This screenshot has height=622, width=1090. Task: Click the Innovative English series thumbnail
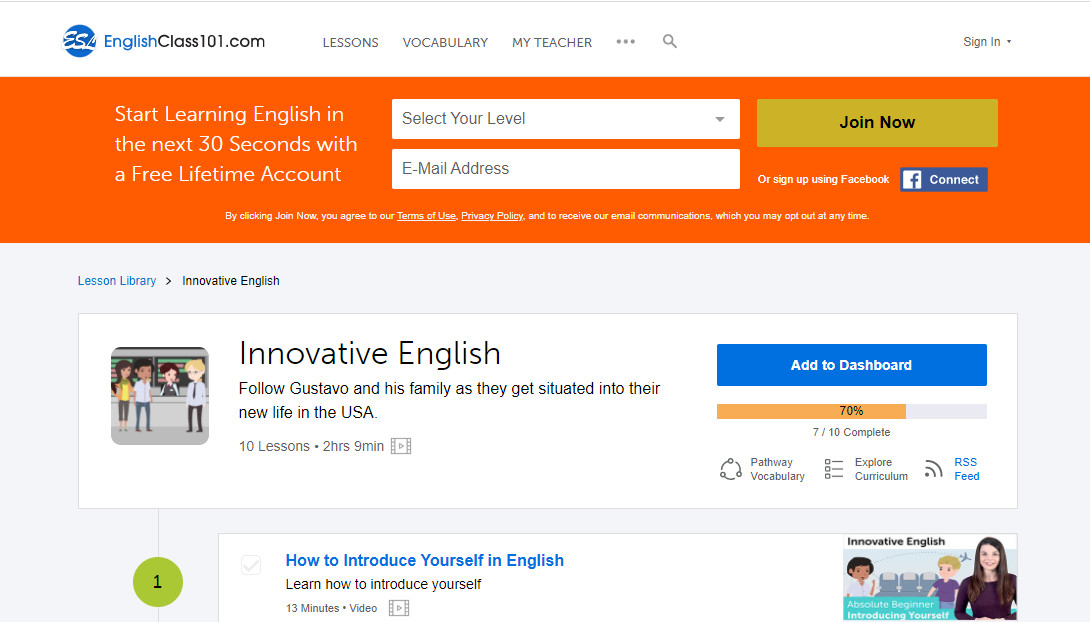[160, 395]
